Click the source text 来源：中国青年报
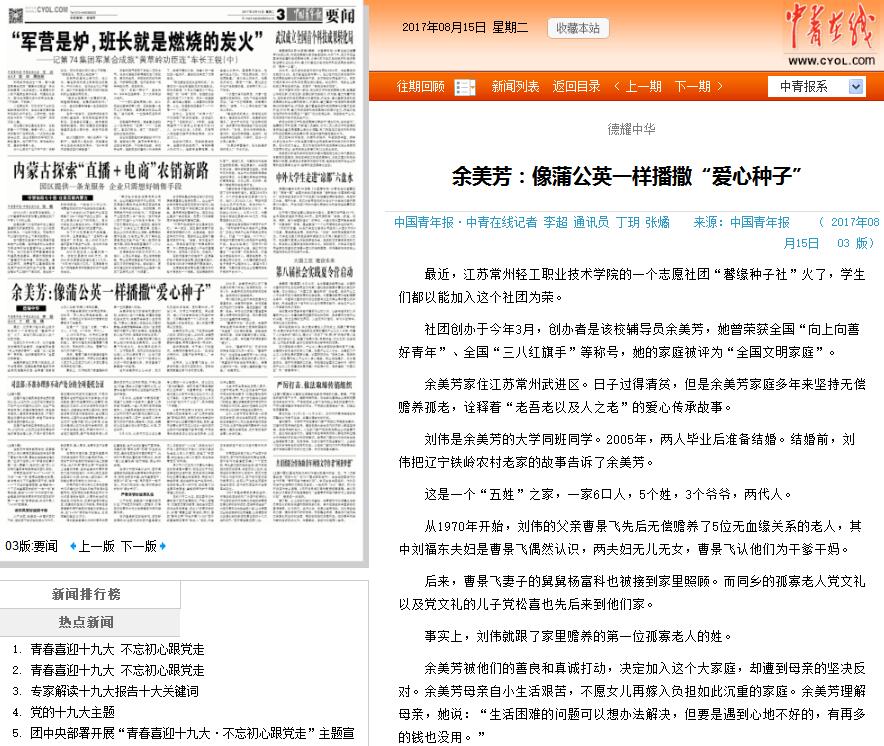Image resolution: width=884 pixels, height=746 pixels. click(741, 222)
